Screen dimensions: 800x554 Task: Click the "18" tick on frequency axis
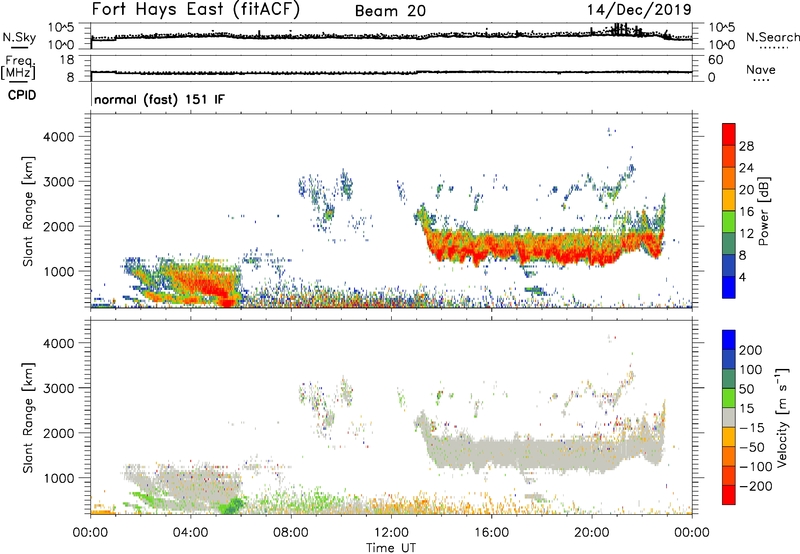click(x=67, y=60)
